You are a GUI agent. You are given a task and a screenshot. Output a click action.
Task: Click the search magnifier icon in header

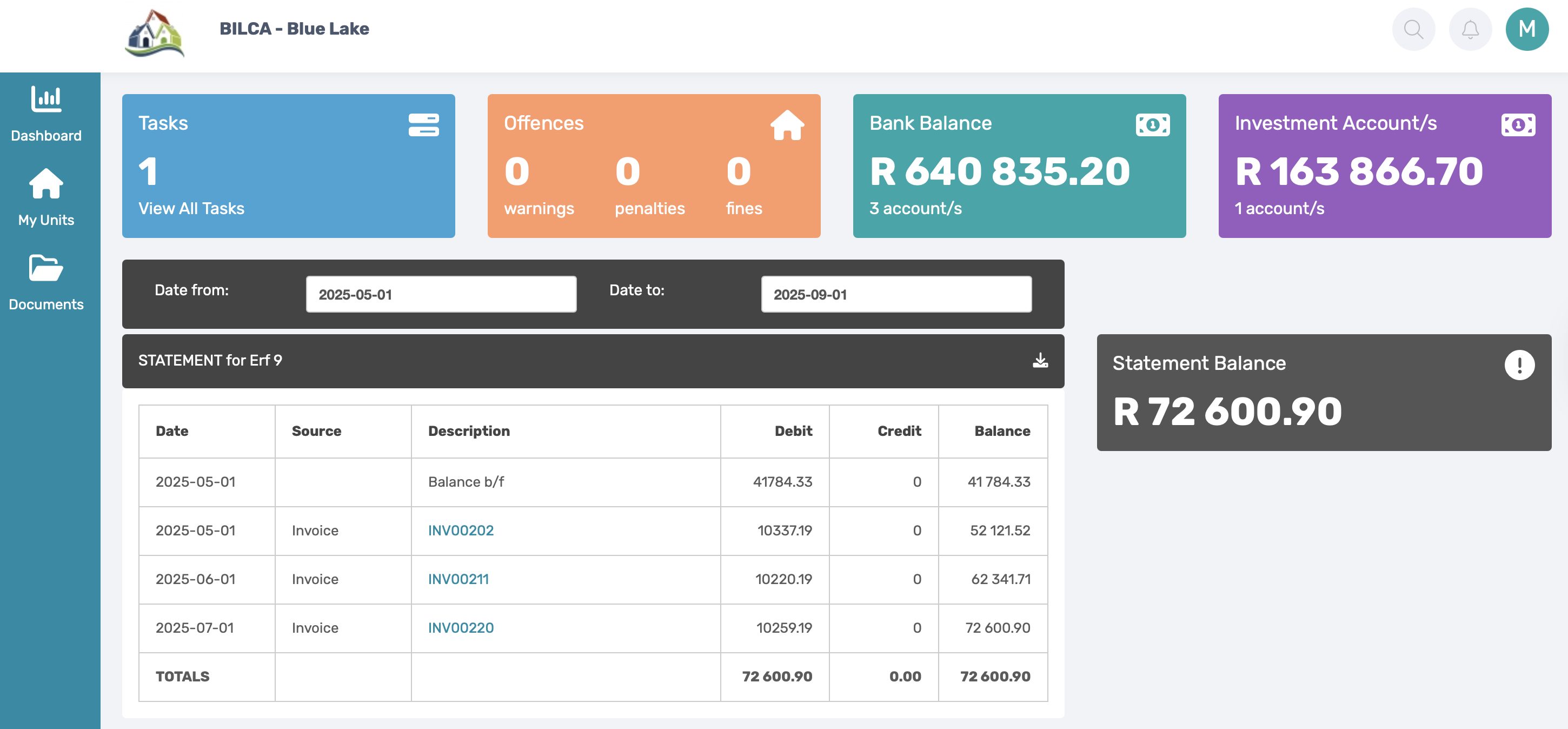coord(1413,29)
